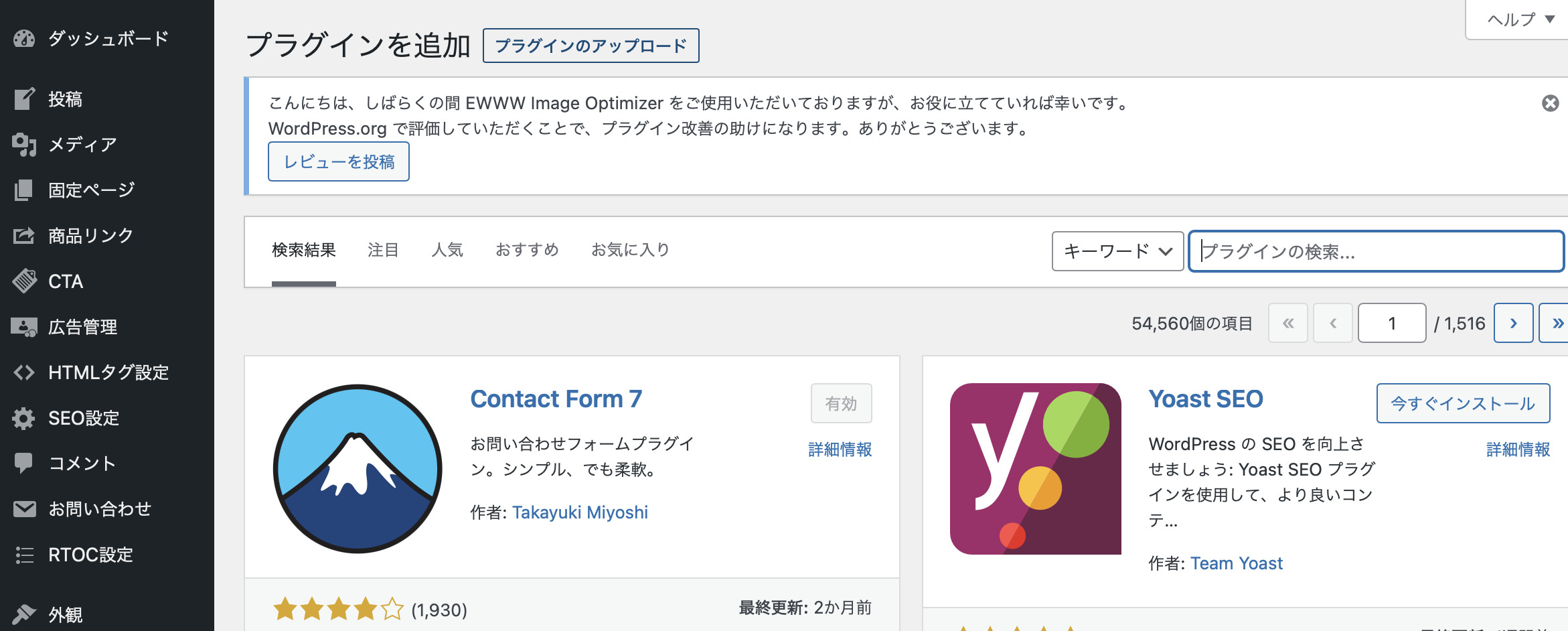The height and width of the screenshot is (631, 1568).
Task: Click the Yoast SEO plugin thumbnail
Action: point(1035,469)
